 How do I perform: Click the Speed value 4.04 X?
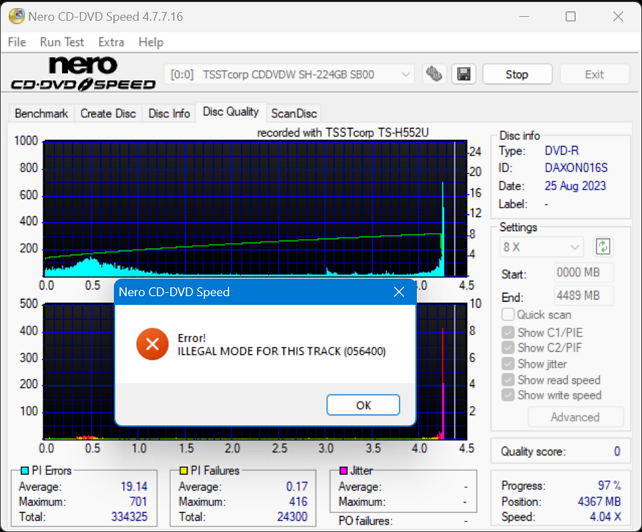click(x=606, y=517)
